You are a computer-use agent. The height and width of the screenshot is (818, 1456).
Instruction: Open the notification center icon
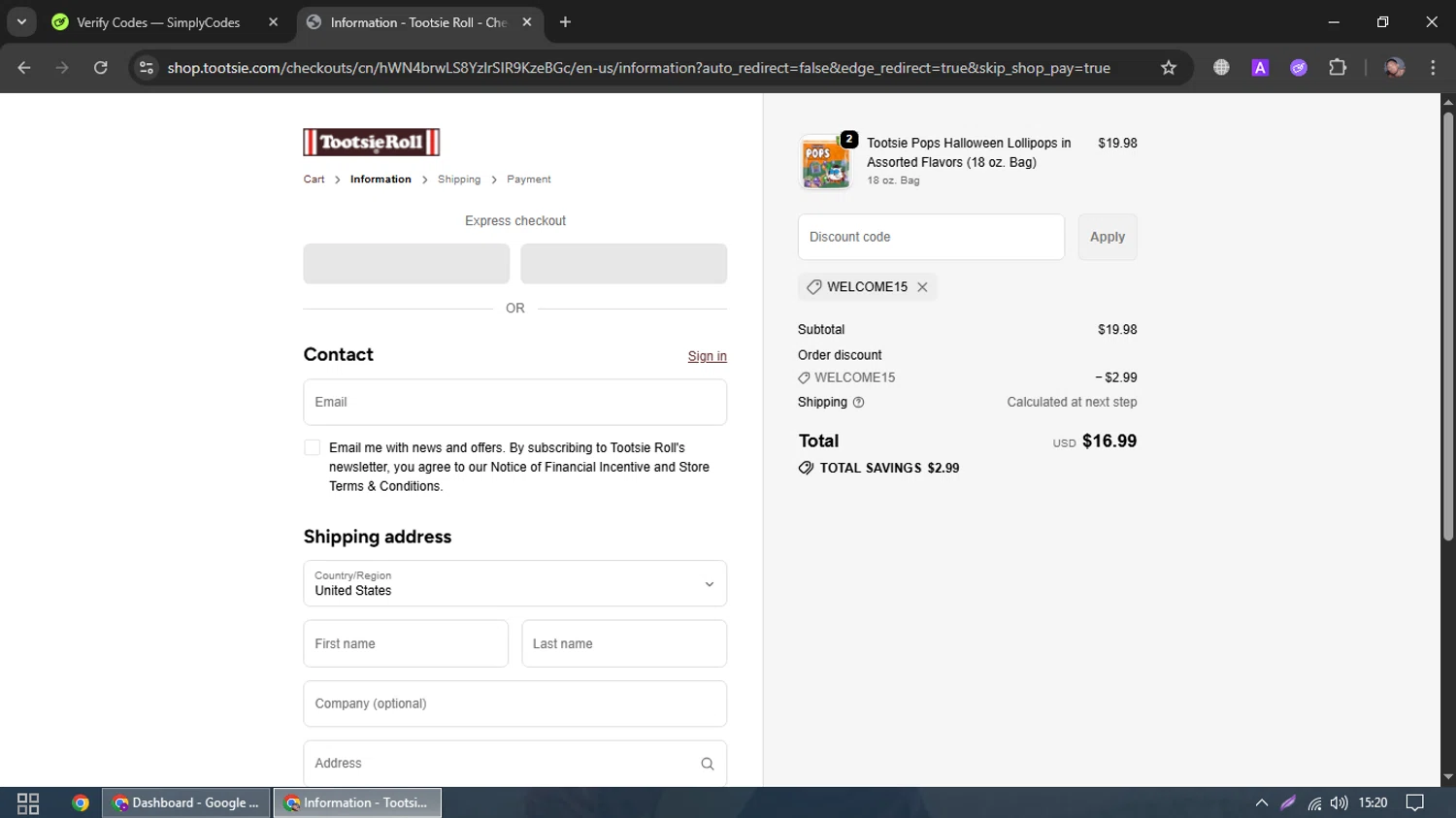click(x=1415, y=802)
